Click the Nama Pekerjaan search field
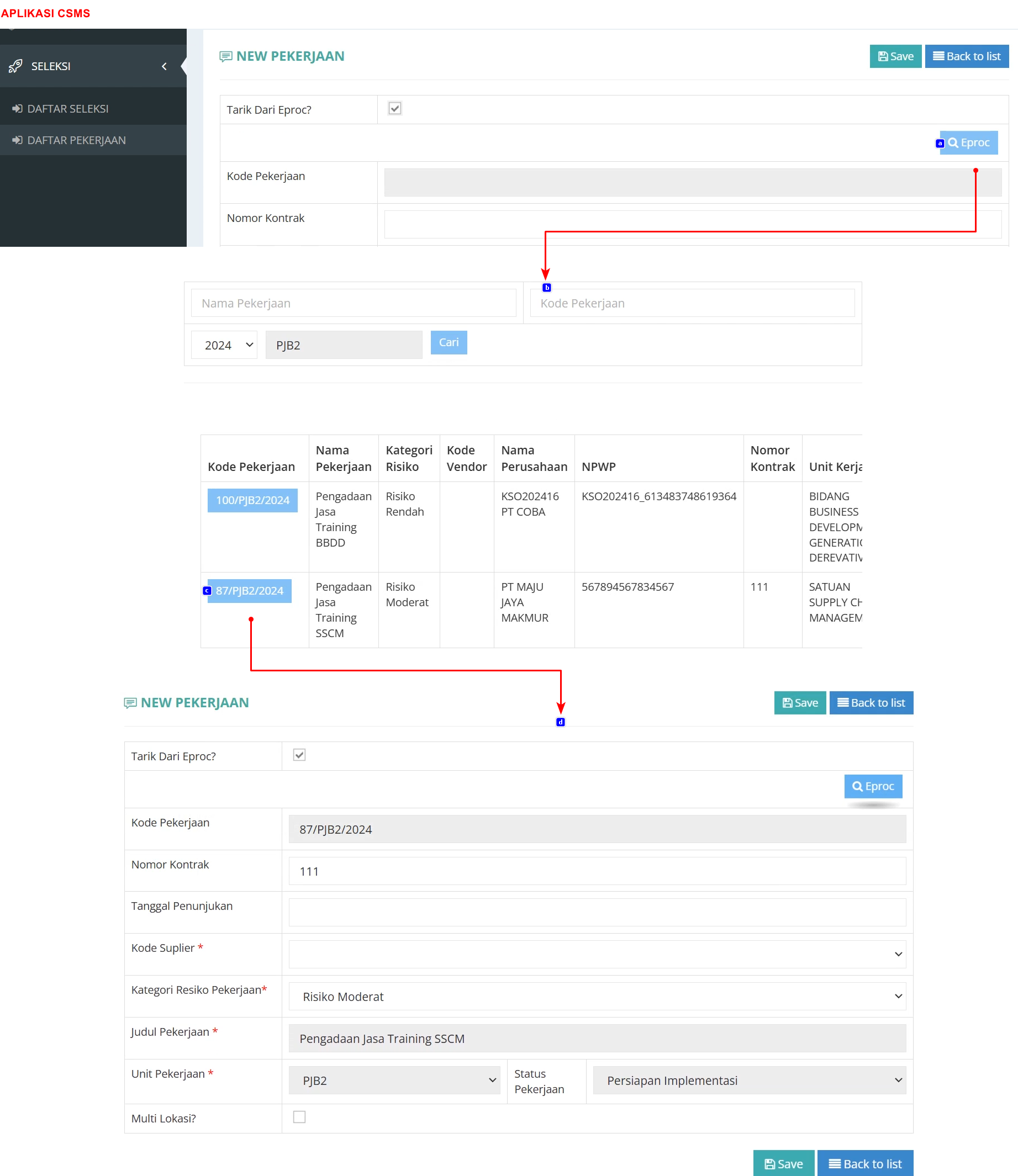1018x1176 pixels. 354,303
